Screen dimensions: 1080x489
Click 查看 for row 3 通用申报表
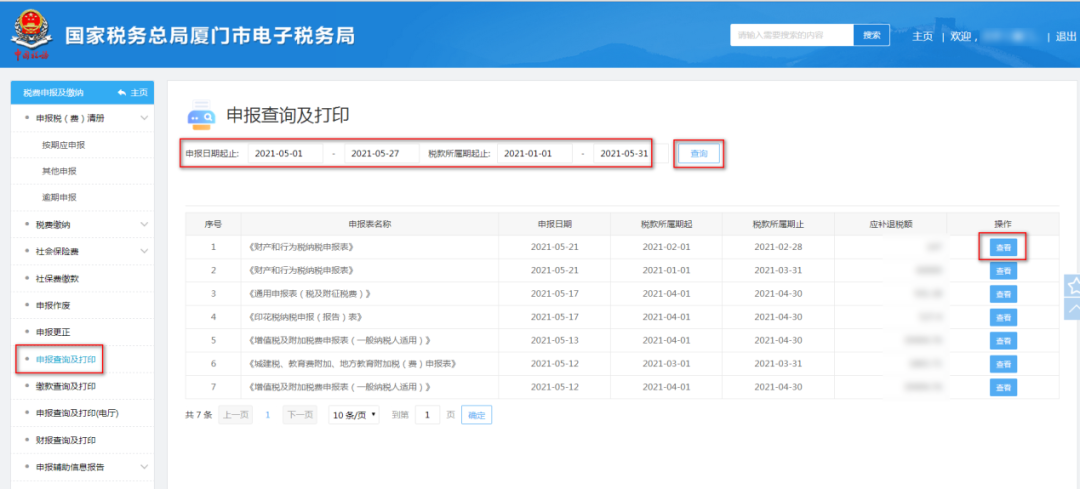point(1003,294)
